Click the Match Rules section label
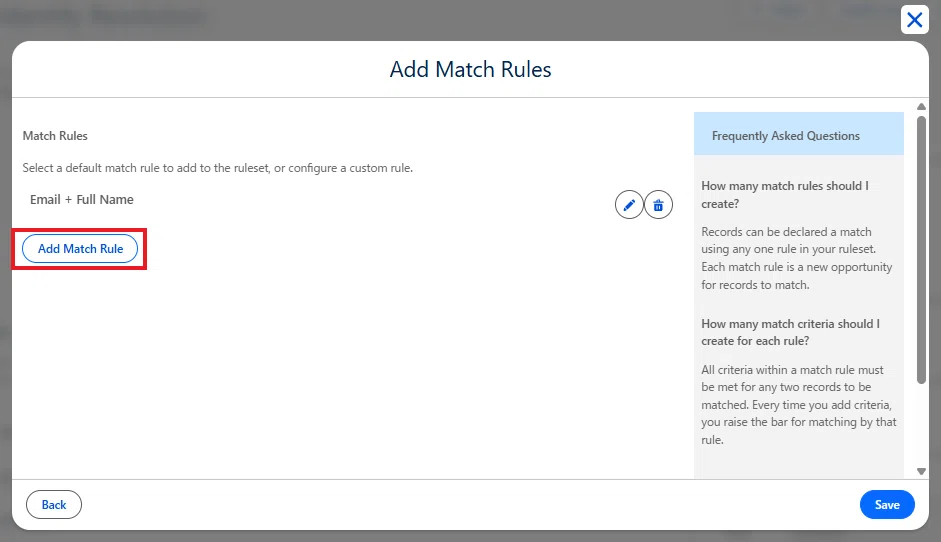Image resolution: width=941 pixels, height=542 pixels. pos(55,136)
